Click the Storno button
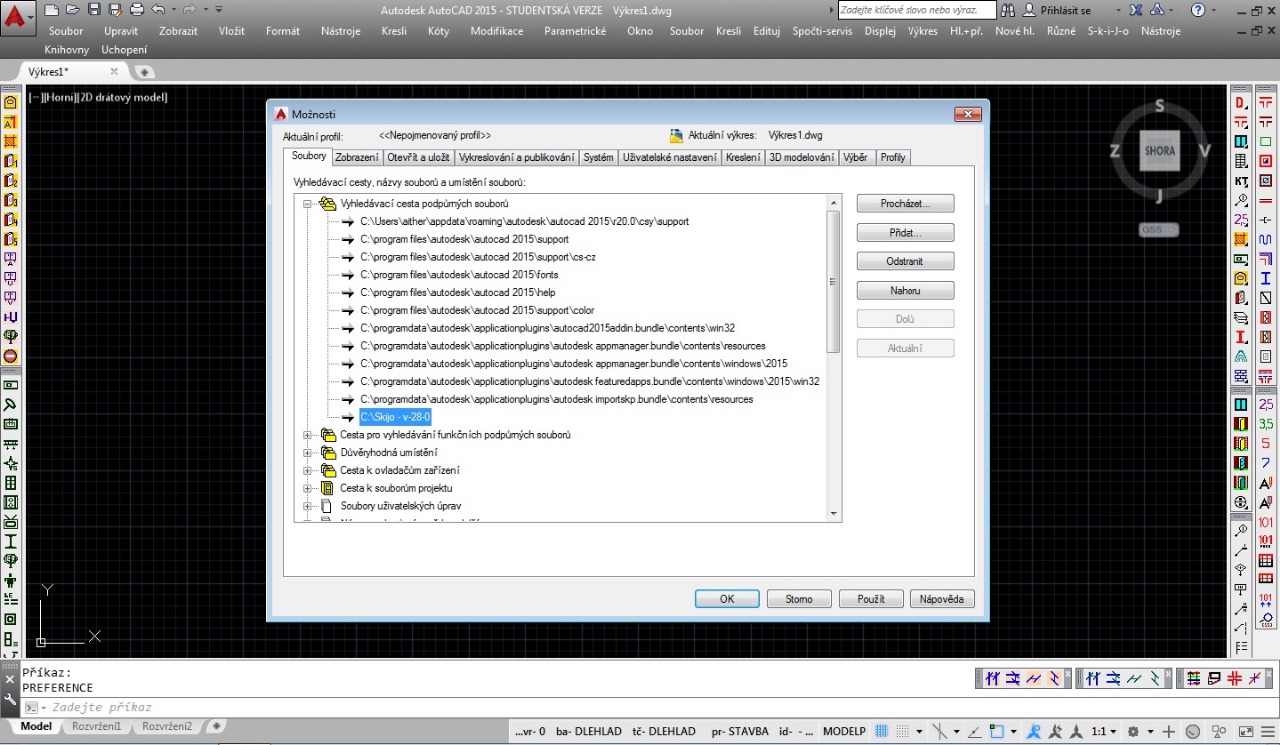Image resolution: width=1280 pixels, height=745 pixels. pyautogui.click(x=799, y=599)
